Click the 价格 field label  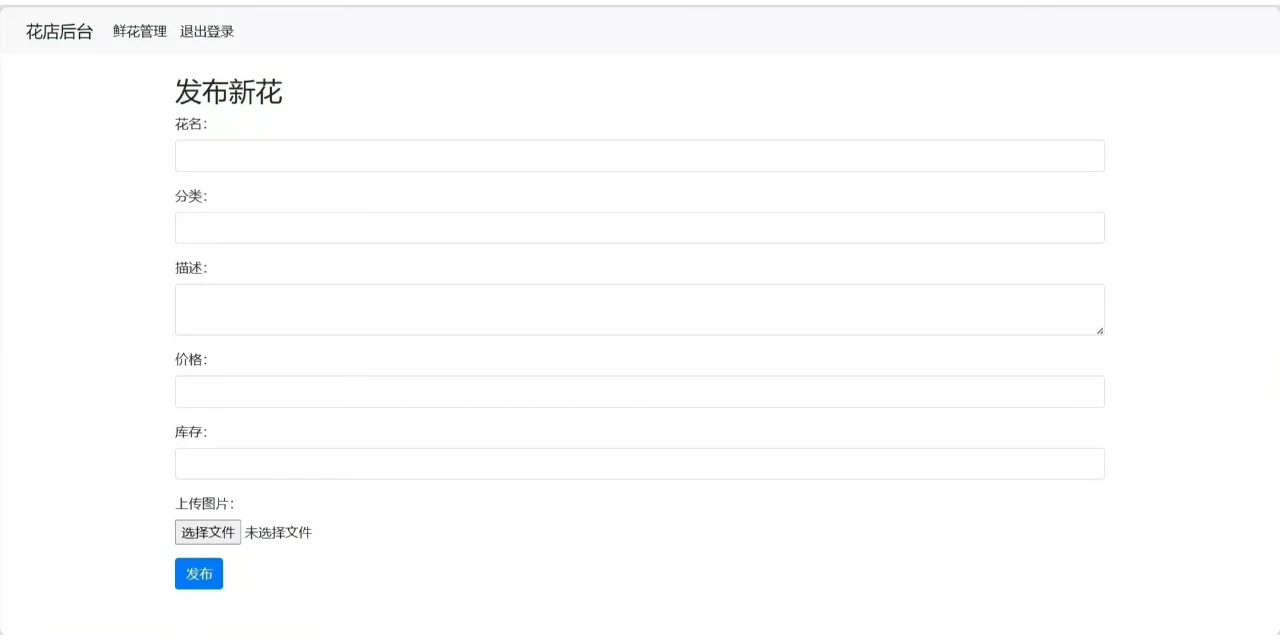190,360
